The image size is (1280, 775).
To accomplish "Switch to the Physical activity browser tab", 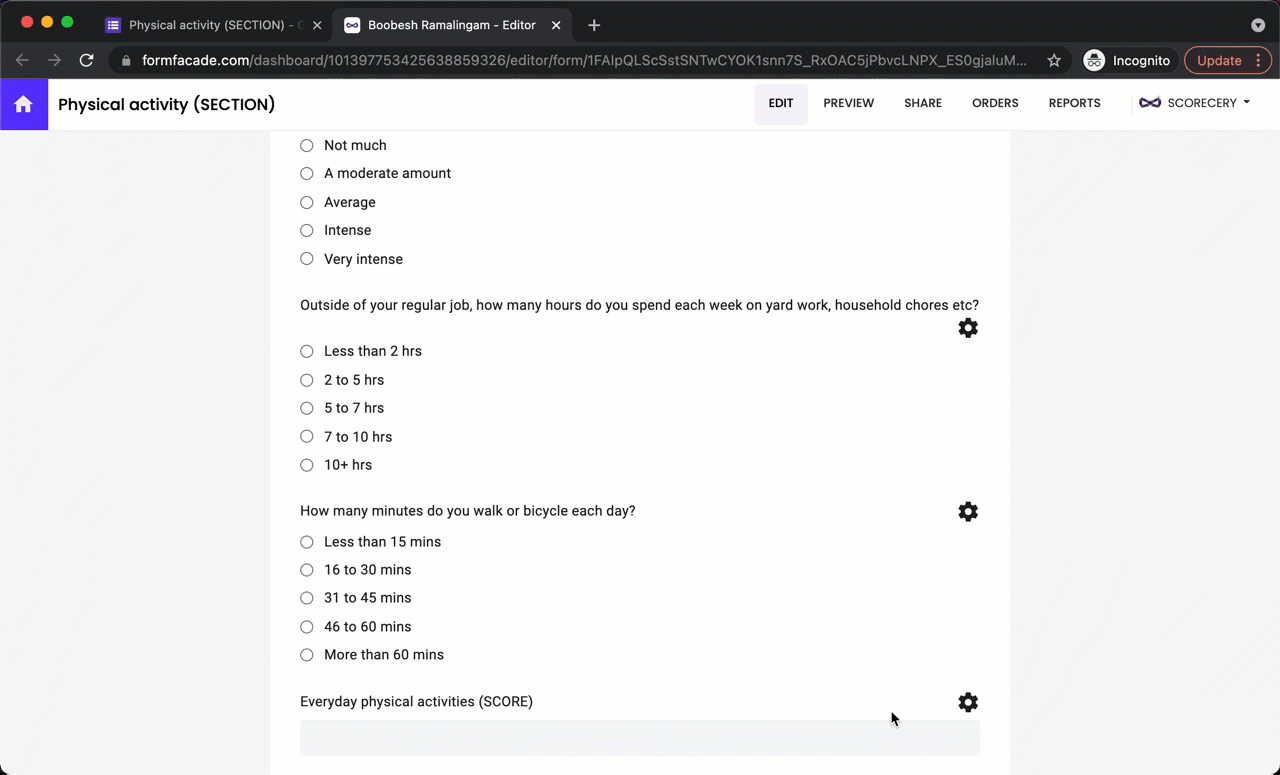I will tap(210, 25).
